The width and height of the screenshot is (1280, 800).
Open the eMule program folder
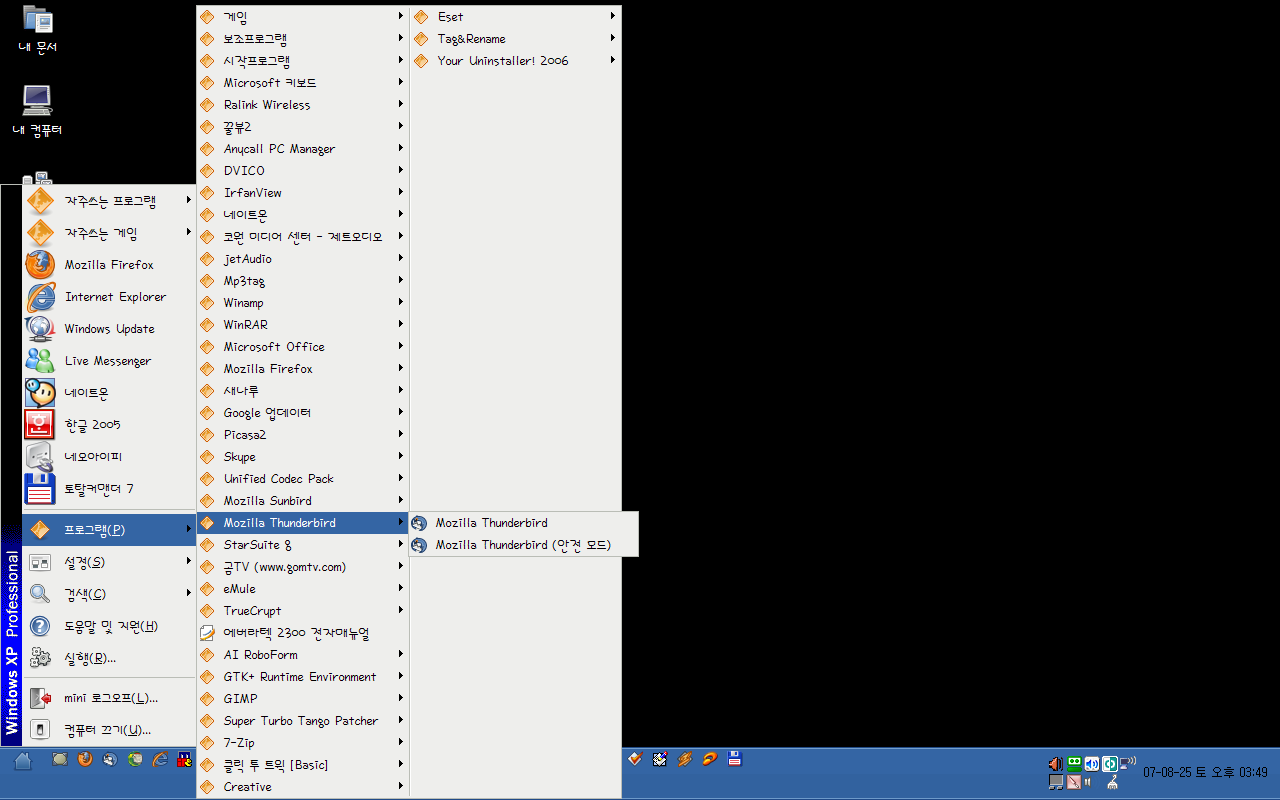click(x=303, y=589)
